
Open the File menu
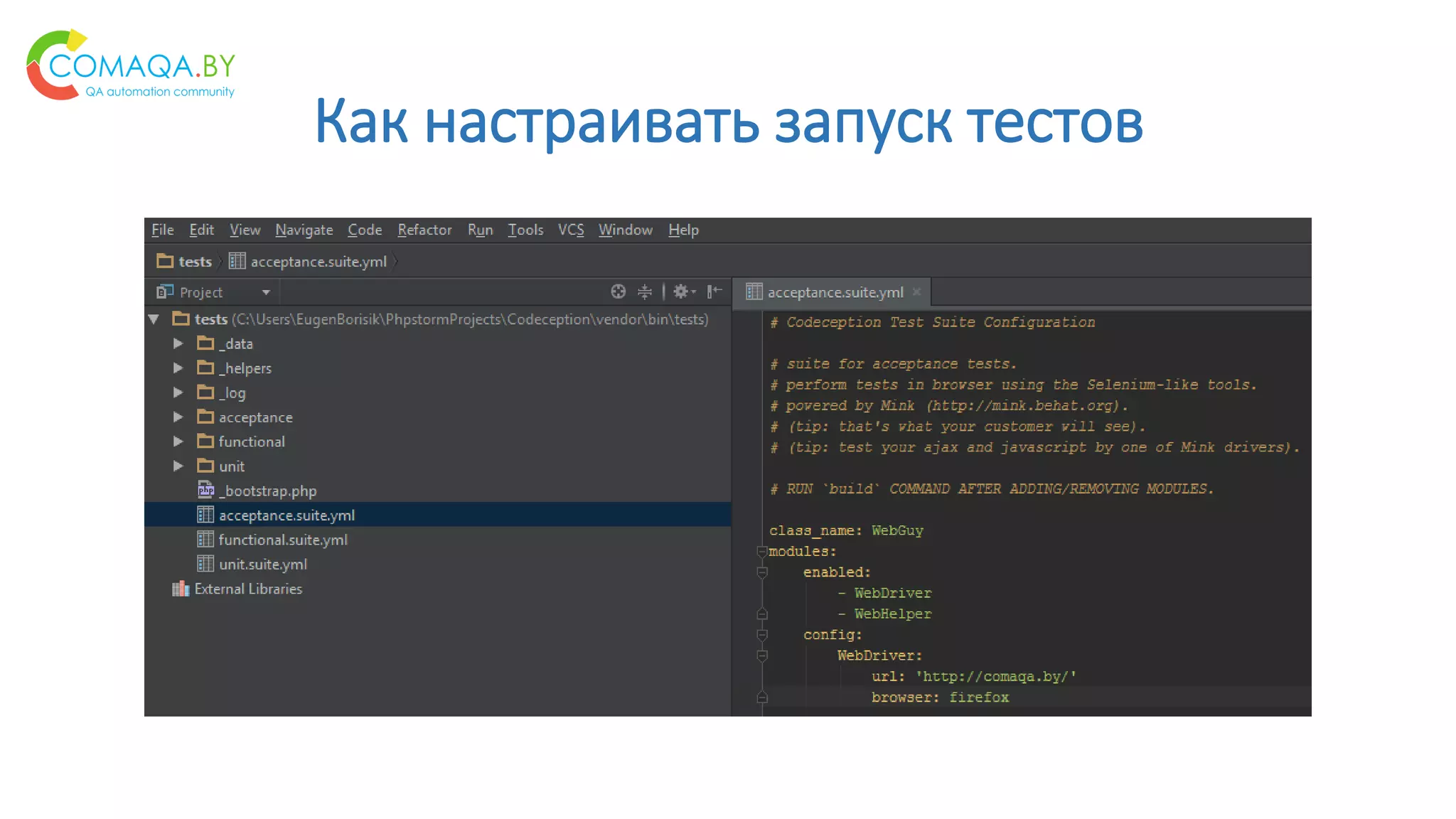tap(162, 230)
